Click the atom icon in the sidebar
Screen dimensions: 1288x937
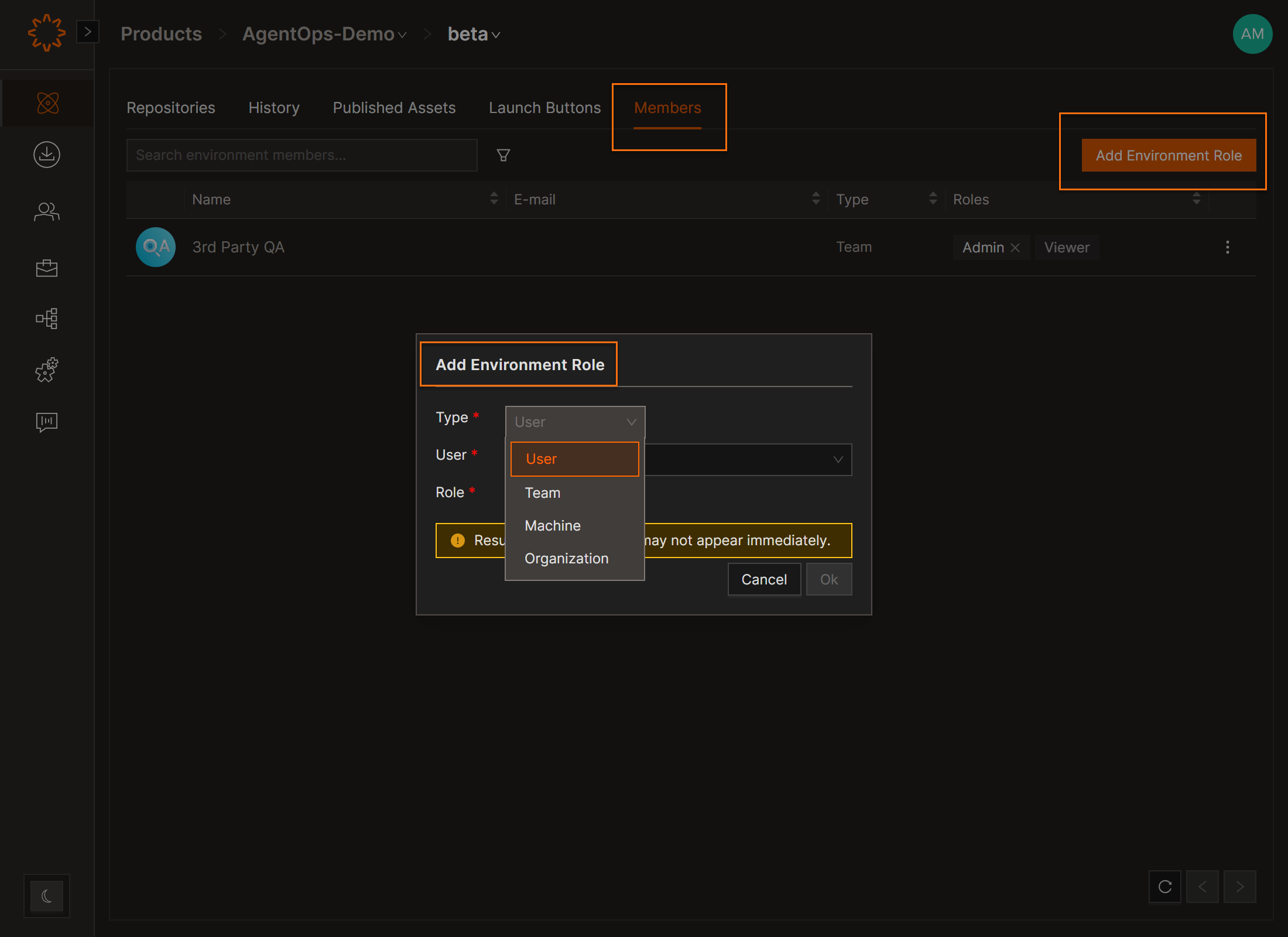47,103
